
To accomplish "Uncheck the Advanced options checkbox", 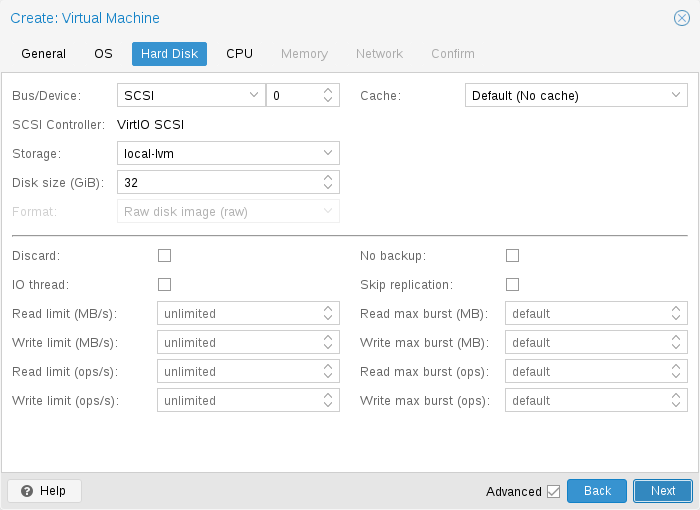I will point(553,491).
